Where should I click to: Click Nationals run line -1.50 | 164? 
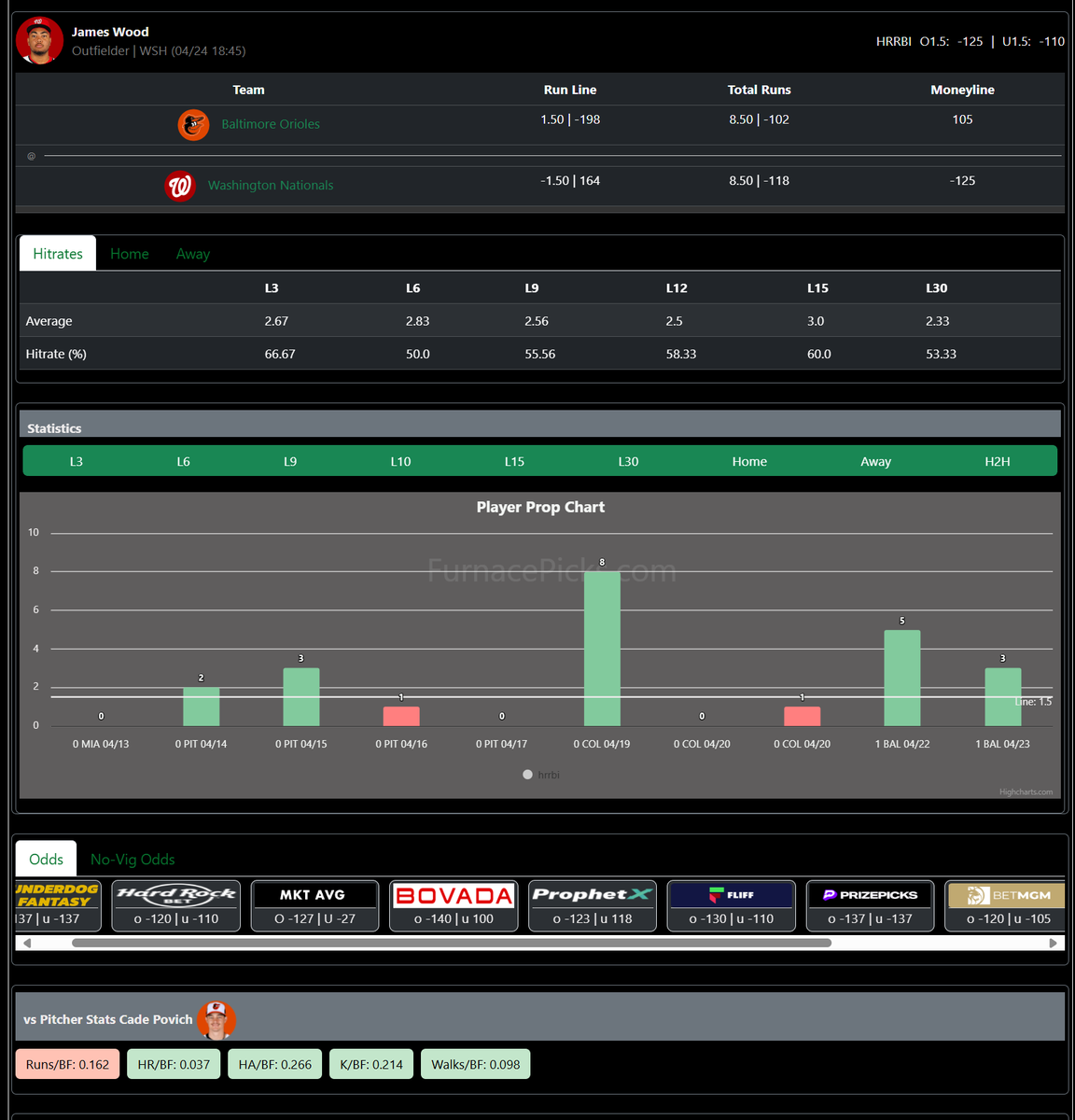click(570, 181)
